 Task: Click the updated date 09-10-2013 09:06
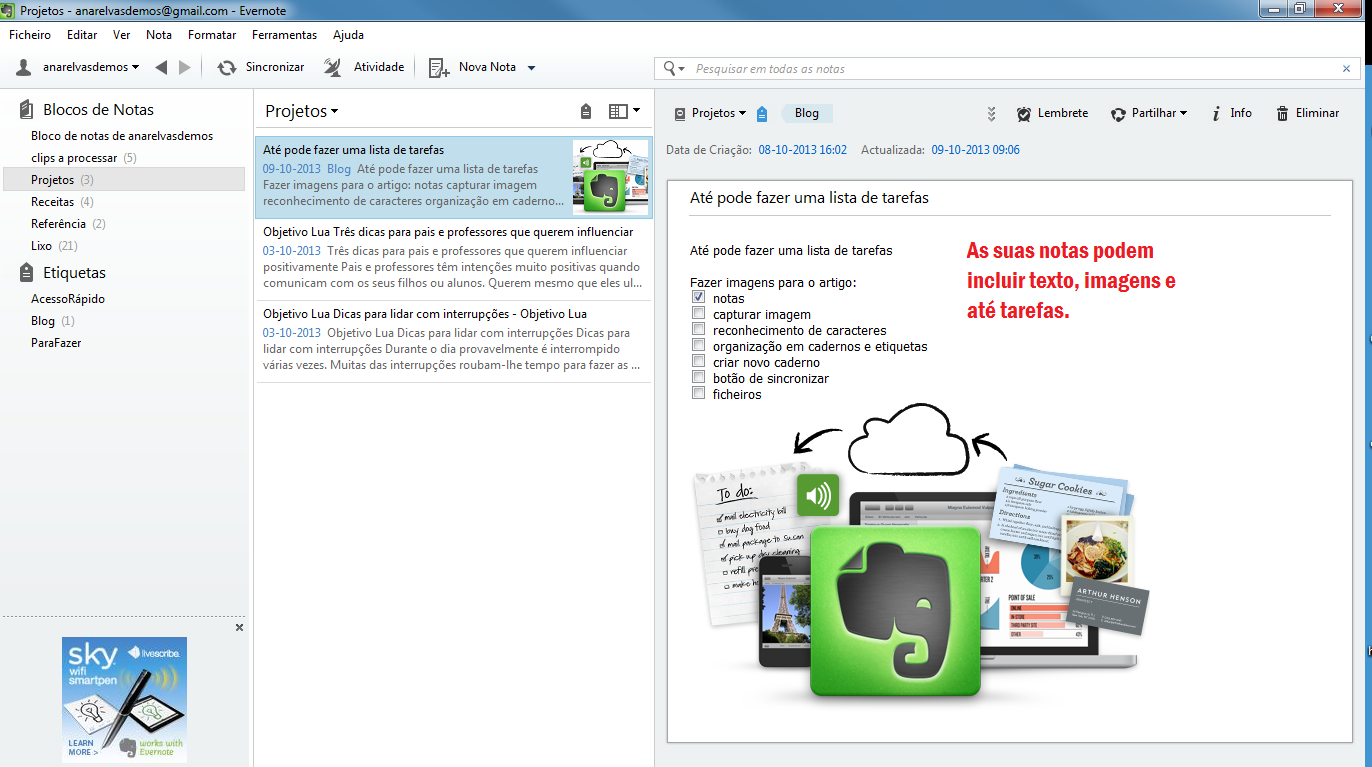coord(975,150)
